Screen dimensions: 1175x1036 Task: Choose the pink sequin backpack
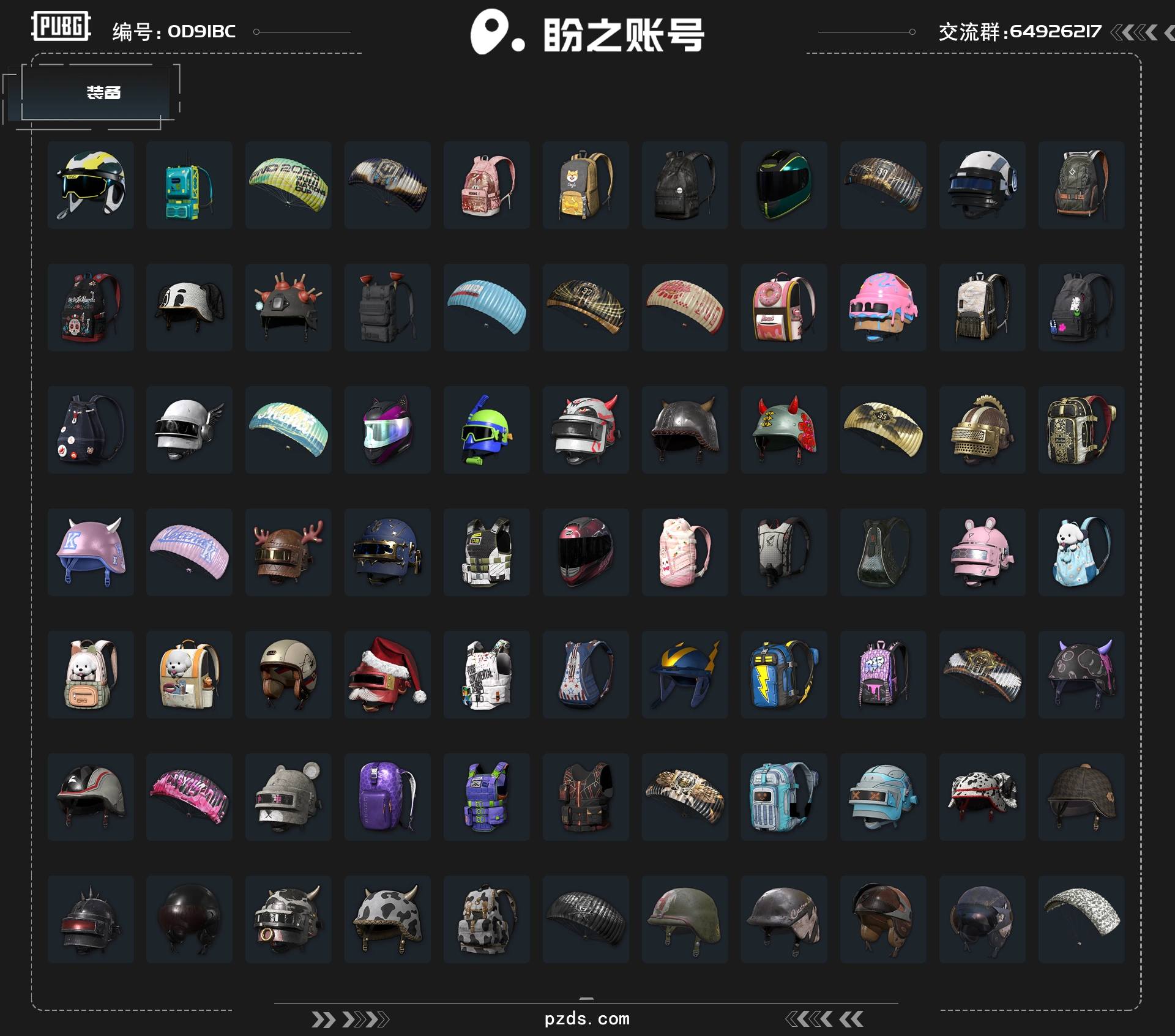pyautogui.click(x=487, y=185)
